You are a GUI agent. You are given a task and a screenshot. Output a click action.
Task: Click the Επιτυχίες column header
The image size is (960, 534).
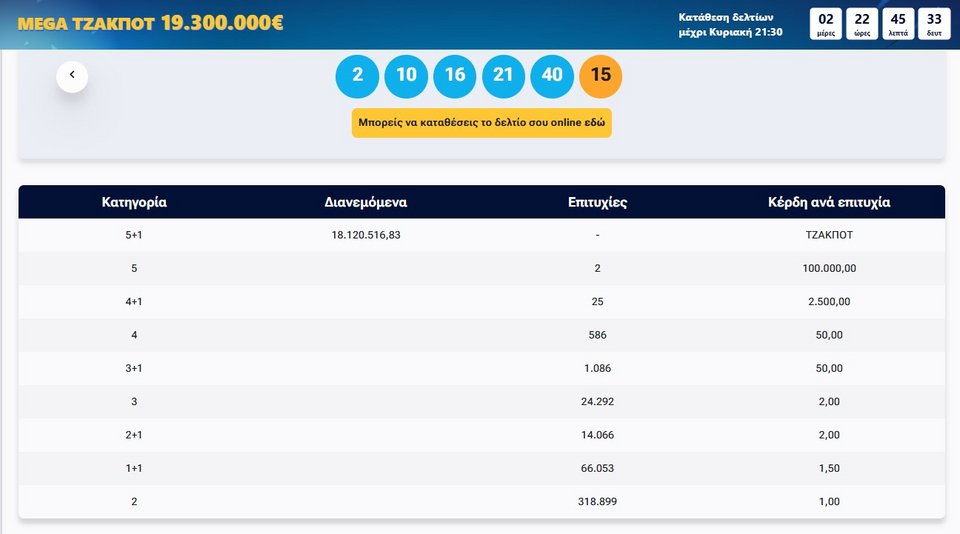598,202
